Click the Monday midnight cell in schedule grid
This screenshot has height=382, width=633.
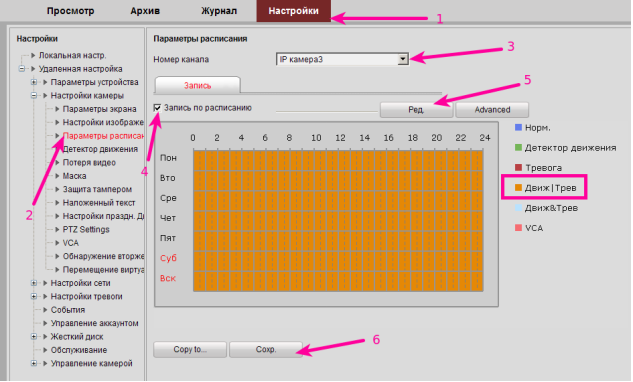point(197,160)
